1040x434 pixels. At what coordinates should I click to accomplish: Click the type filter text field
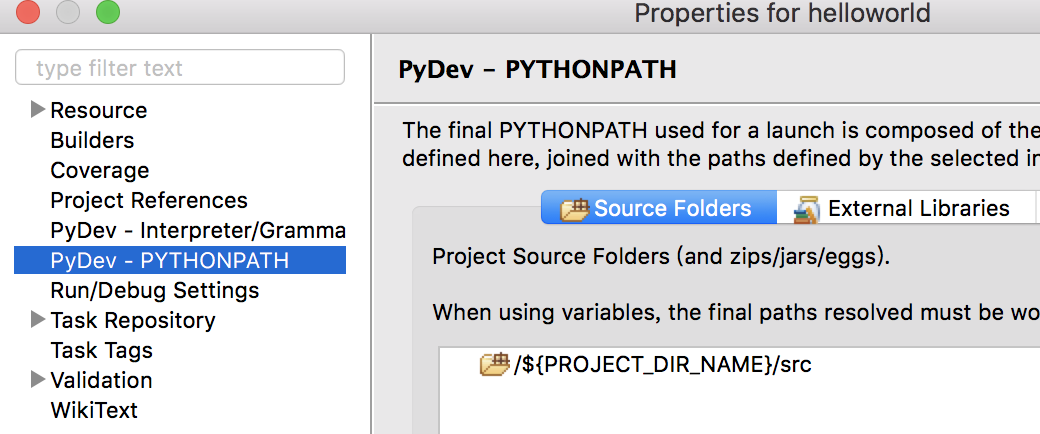tap(180, 68)
